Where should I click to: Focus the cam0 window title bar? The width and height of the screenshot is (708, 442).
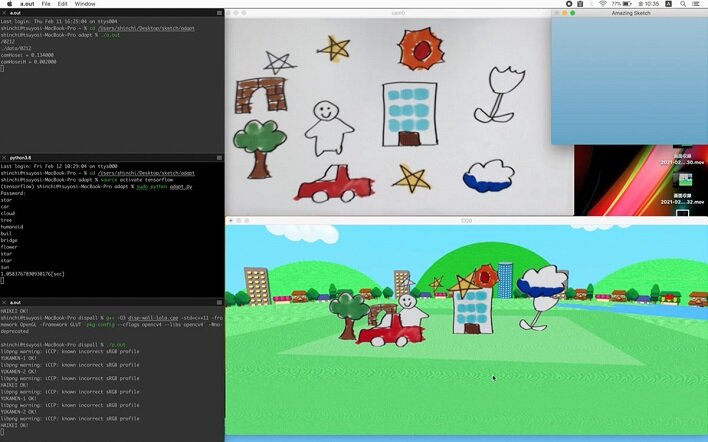click(x=398, y=13)
